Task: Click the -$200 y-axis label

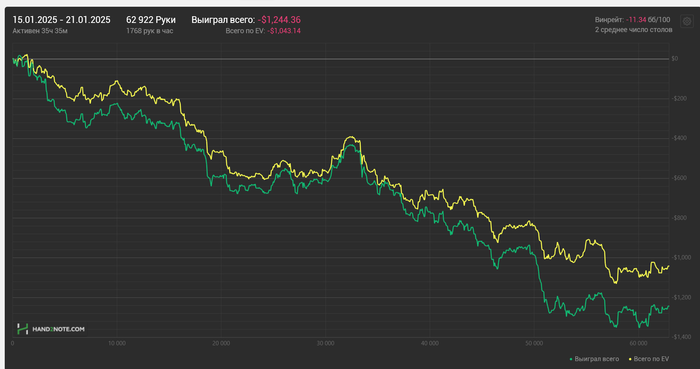Action: pyautogui.click(x=679, y=98)
